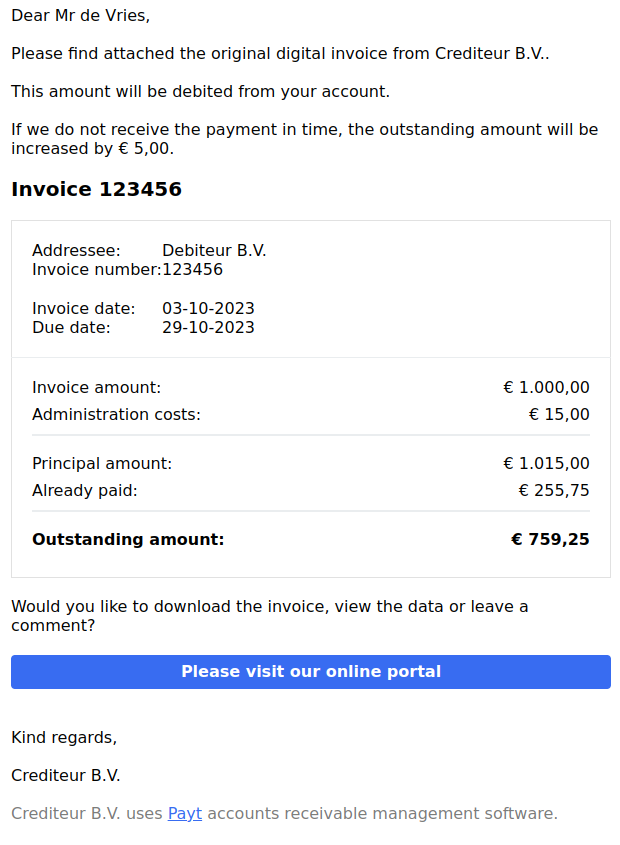Click the invoice date 03-10-2023

[x=208, y=308]
